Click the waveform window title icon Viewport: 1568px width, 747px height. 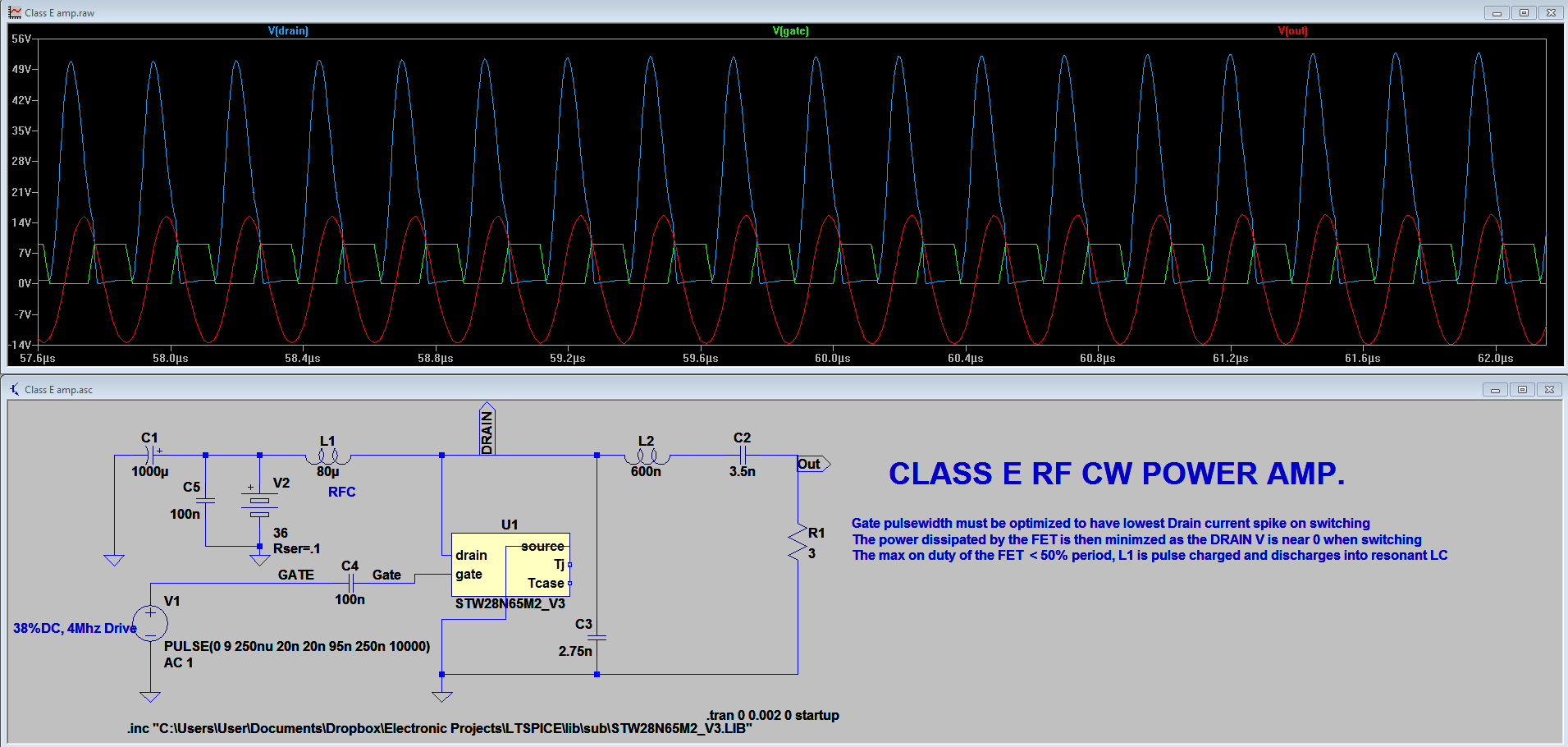[15, 12]
